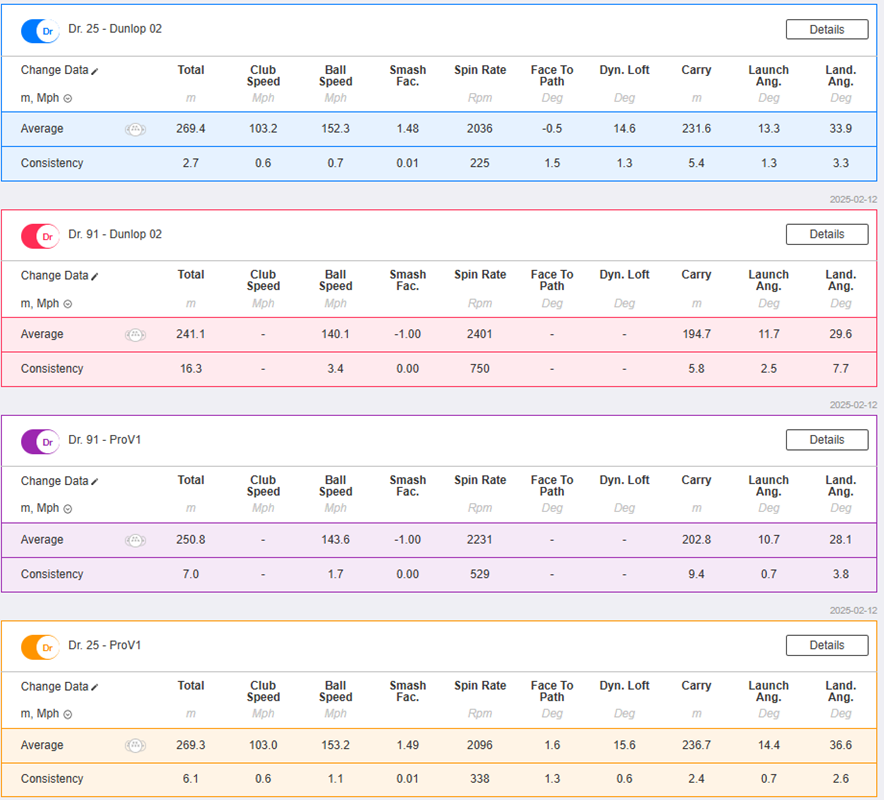Open the m, Mph units dropdown in Dr. 91 - ProV1
The image size is (884, 800).
(46, 508)
